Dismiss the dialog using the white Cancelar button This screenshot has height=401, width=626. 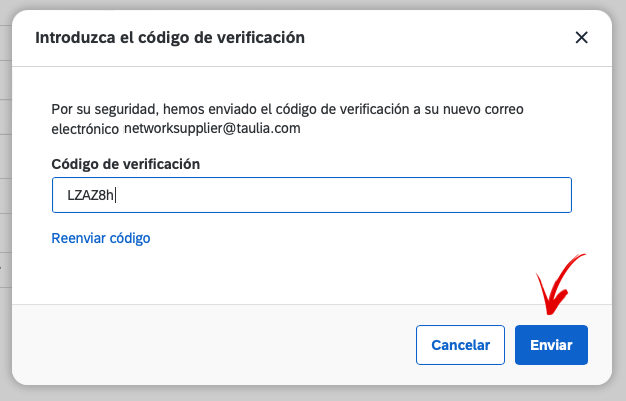coord(460,345)
